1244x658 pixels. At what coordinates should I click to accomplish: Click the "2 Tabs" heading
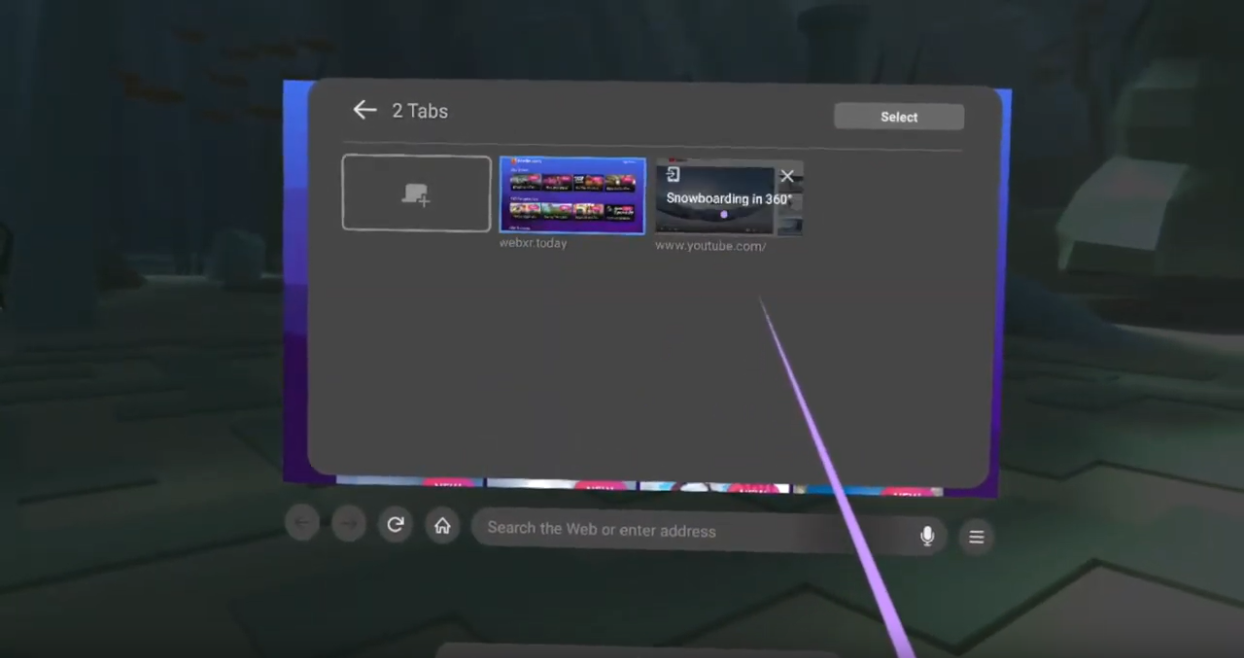click(419, 111)
